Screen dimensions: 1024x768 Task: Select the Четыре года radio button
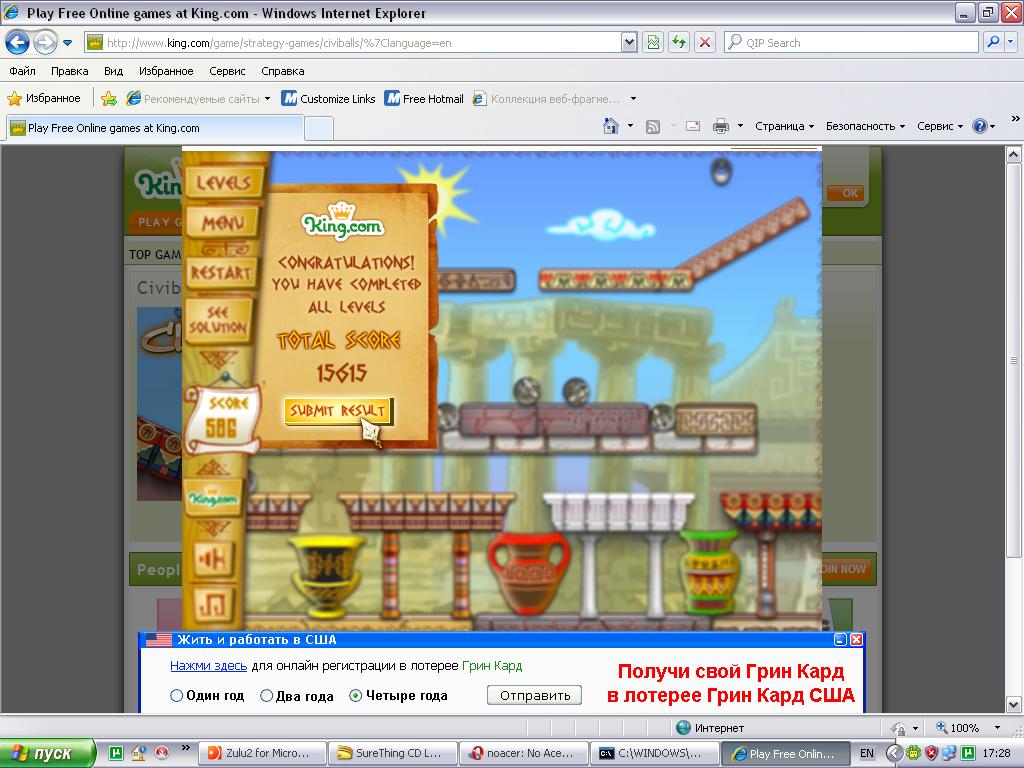355,696
